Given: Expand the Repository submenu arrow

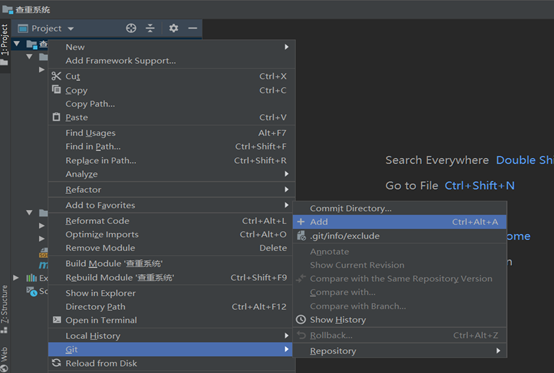Looking at the screenshot, I should (498, 351).
